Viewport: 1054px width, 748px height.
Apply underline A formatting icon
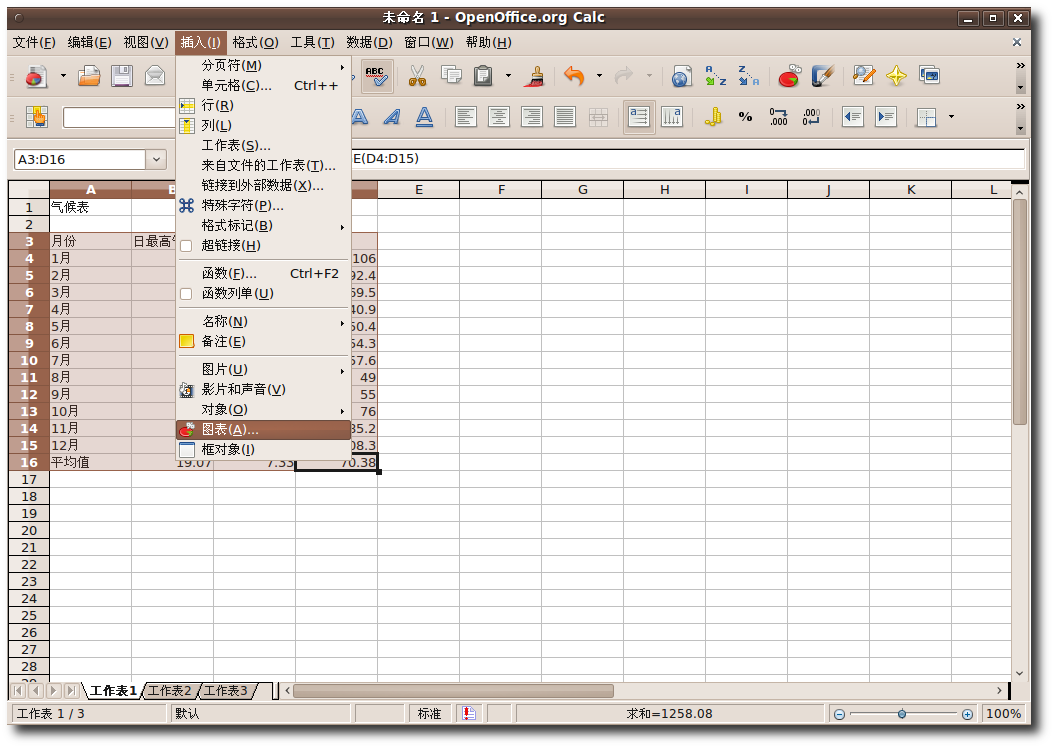[x=424, y=117]
